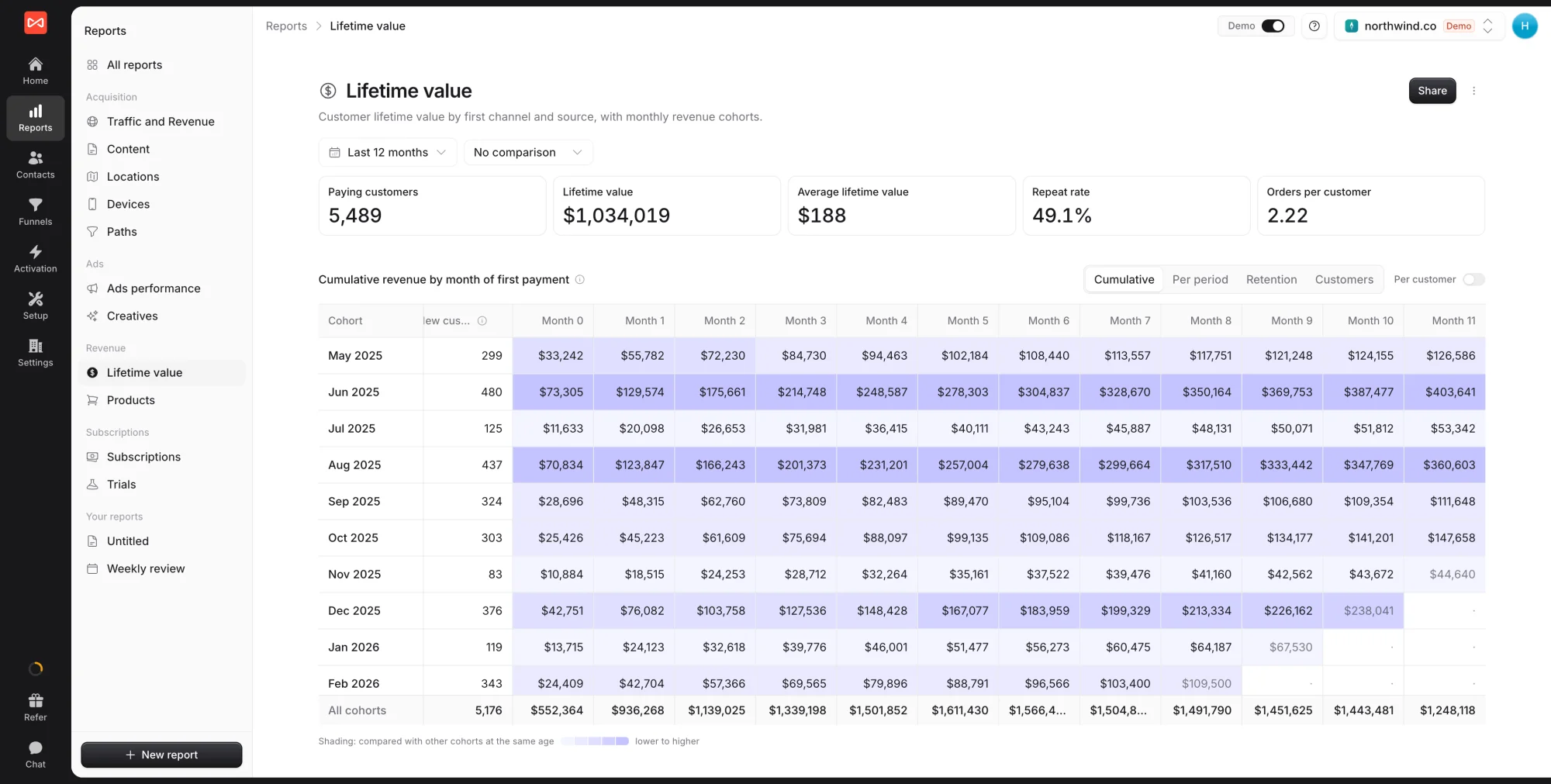Open the Ads performance report
Screen dimensions: 1551x784
tap(161, 288)
